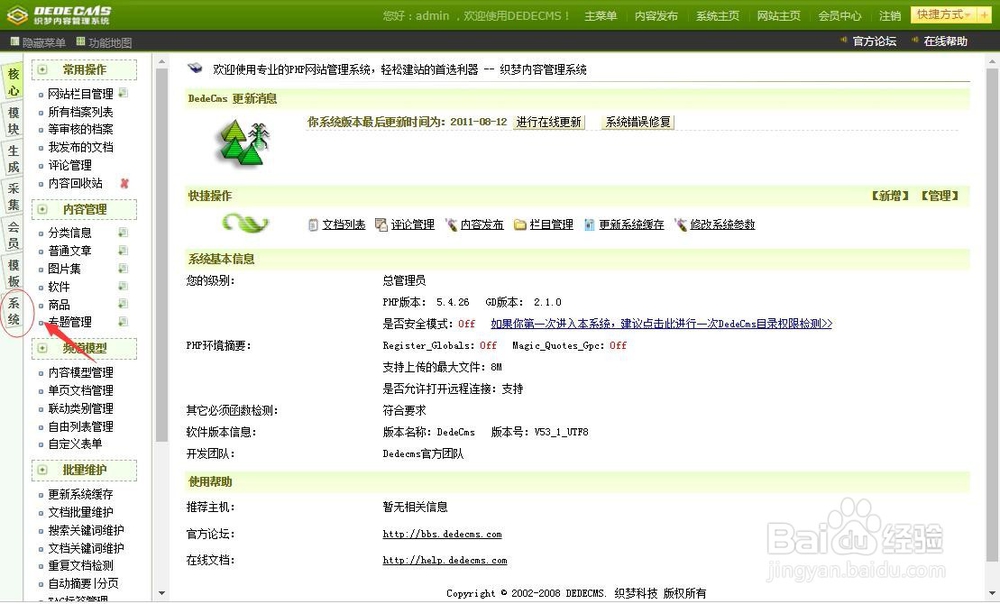Click the book icon beside welcome message
Image resolution: width=1000 pixels, height=604 pixels.
pos(195,68)
